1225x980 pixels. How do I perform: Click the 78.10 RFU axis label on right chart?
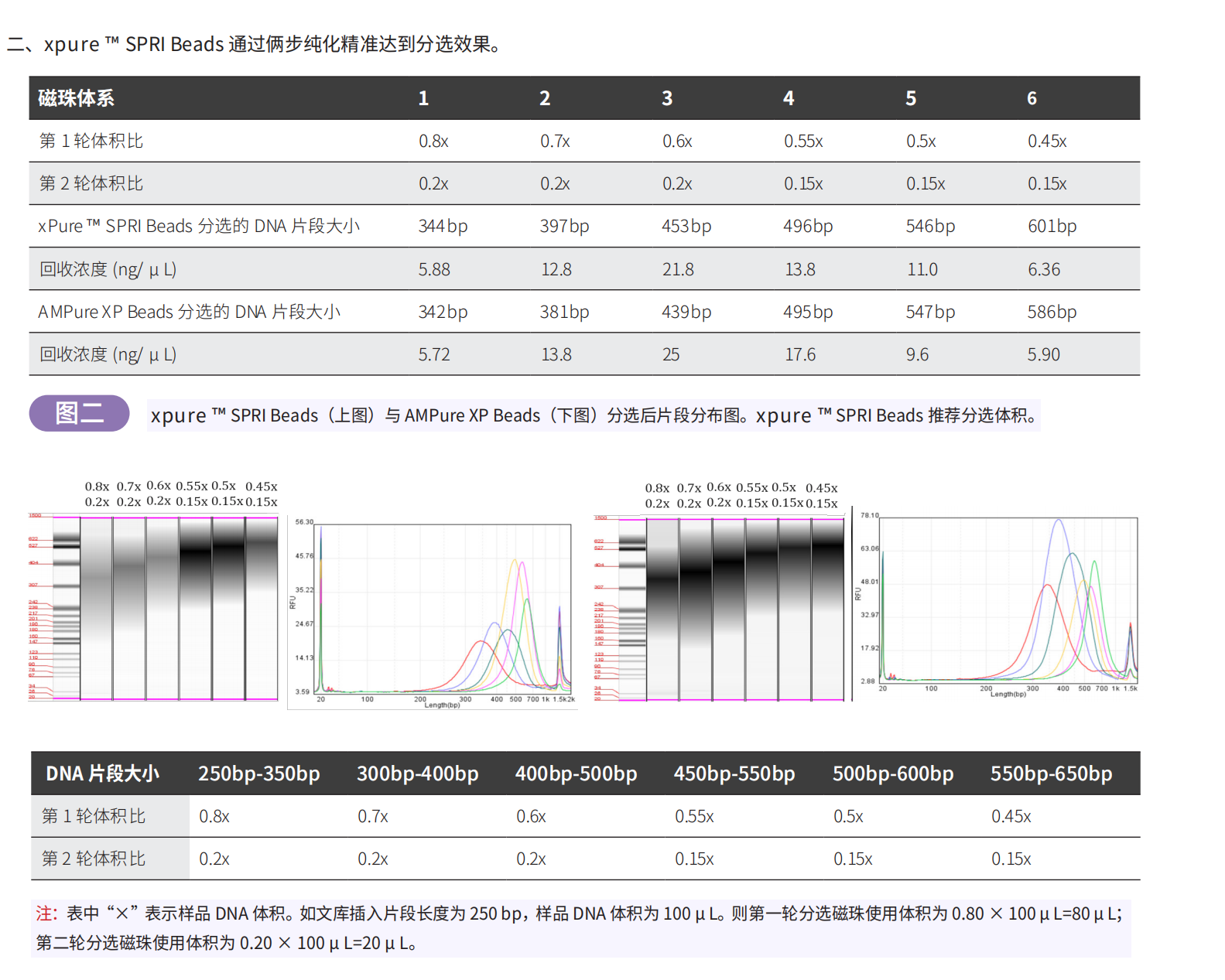click(870, 515)
